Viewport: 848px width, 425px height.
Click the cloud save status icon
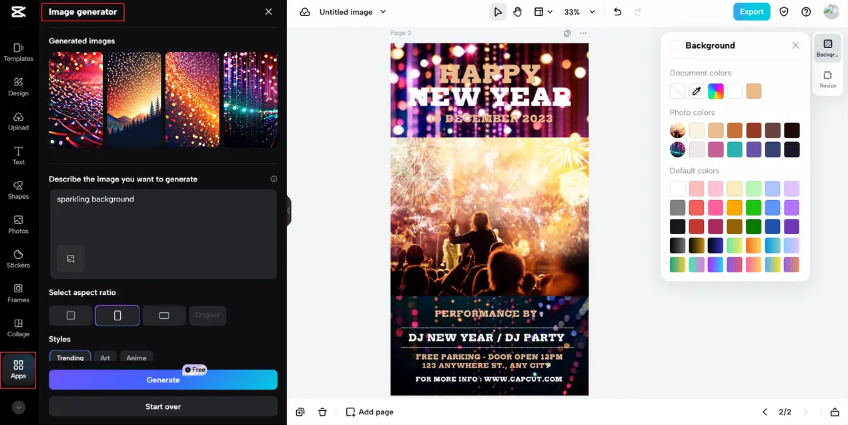tap(305, 12)
